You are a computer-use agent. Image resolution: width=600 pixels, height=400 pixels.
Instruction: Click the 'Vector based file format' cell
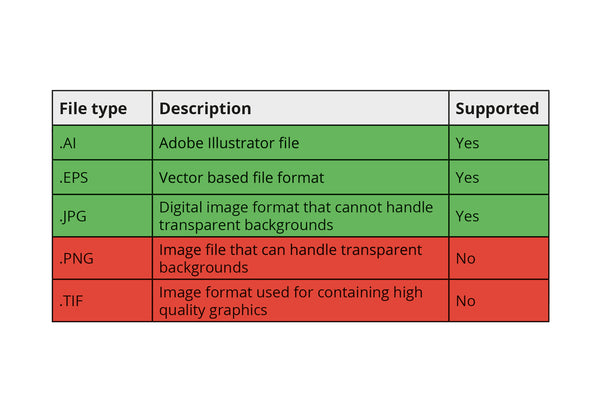click(239, 178)
